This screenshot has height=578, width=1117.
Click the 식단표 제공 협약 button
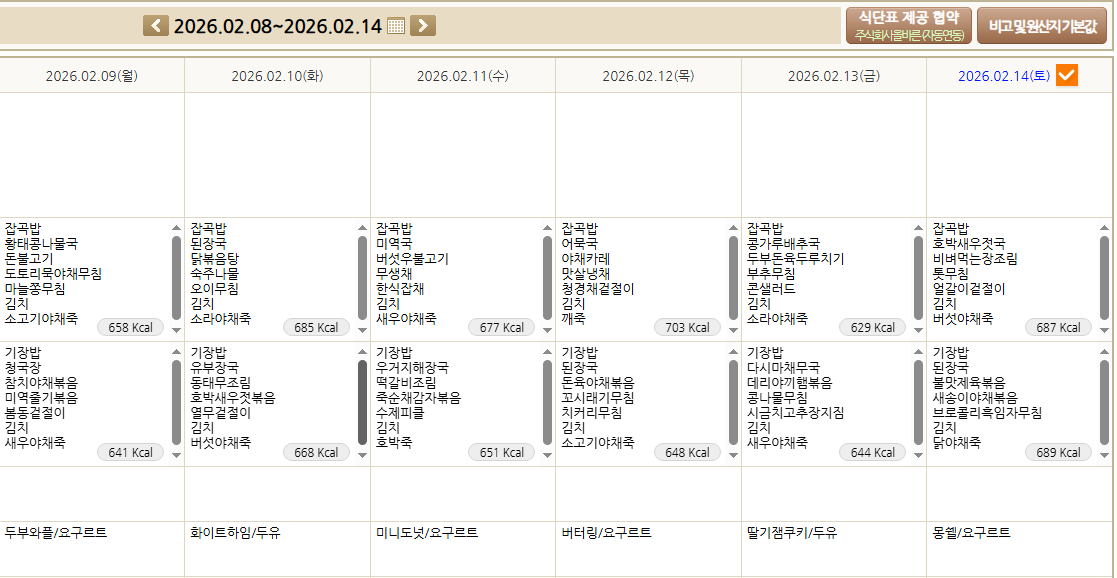tap(908, 25)
